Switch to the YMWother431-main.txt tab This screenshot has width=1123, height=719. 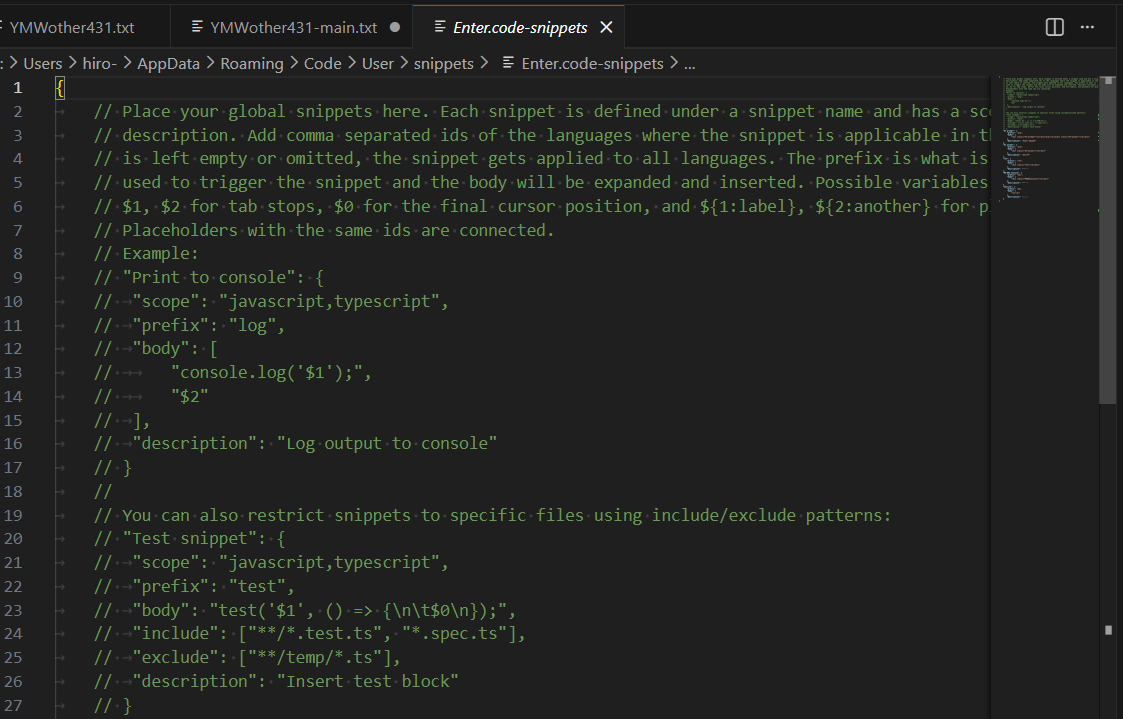pos(293,27)
